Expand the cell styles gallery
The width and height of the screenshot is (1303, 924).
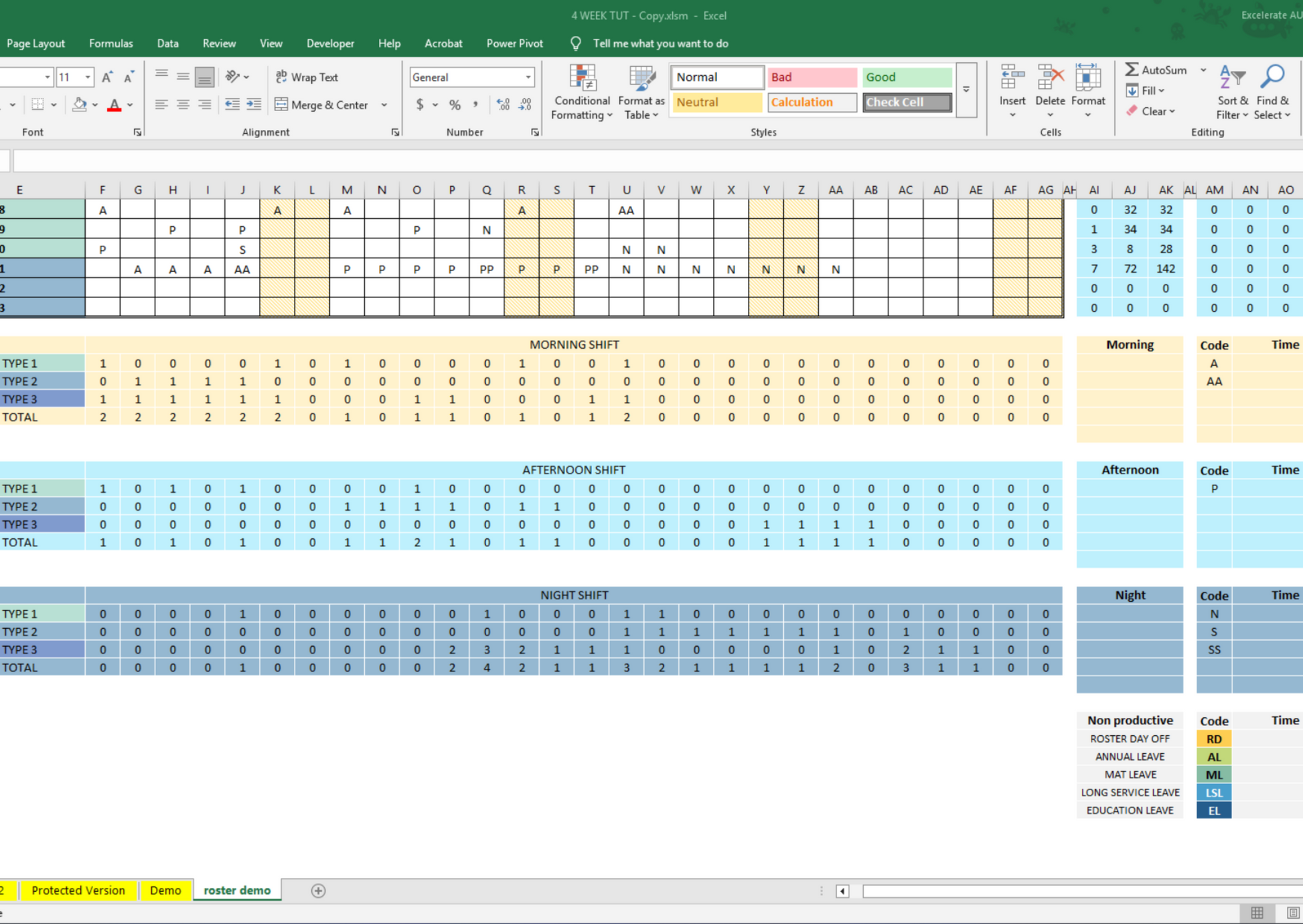966,90
